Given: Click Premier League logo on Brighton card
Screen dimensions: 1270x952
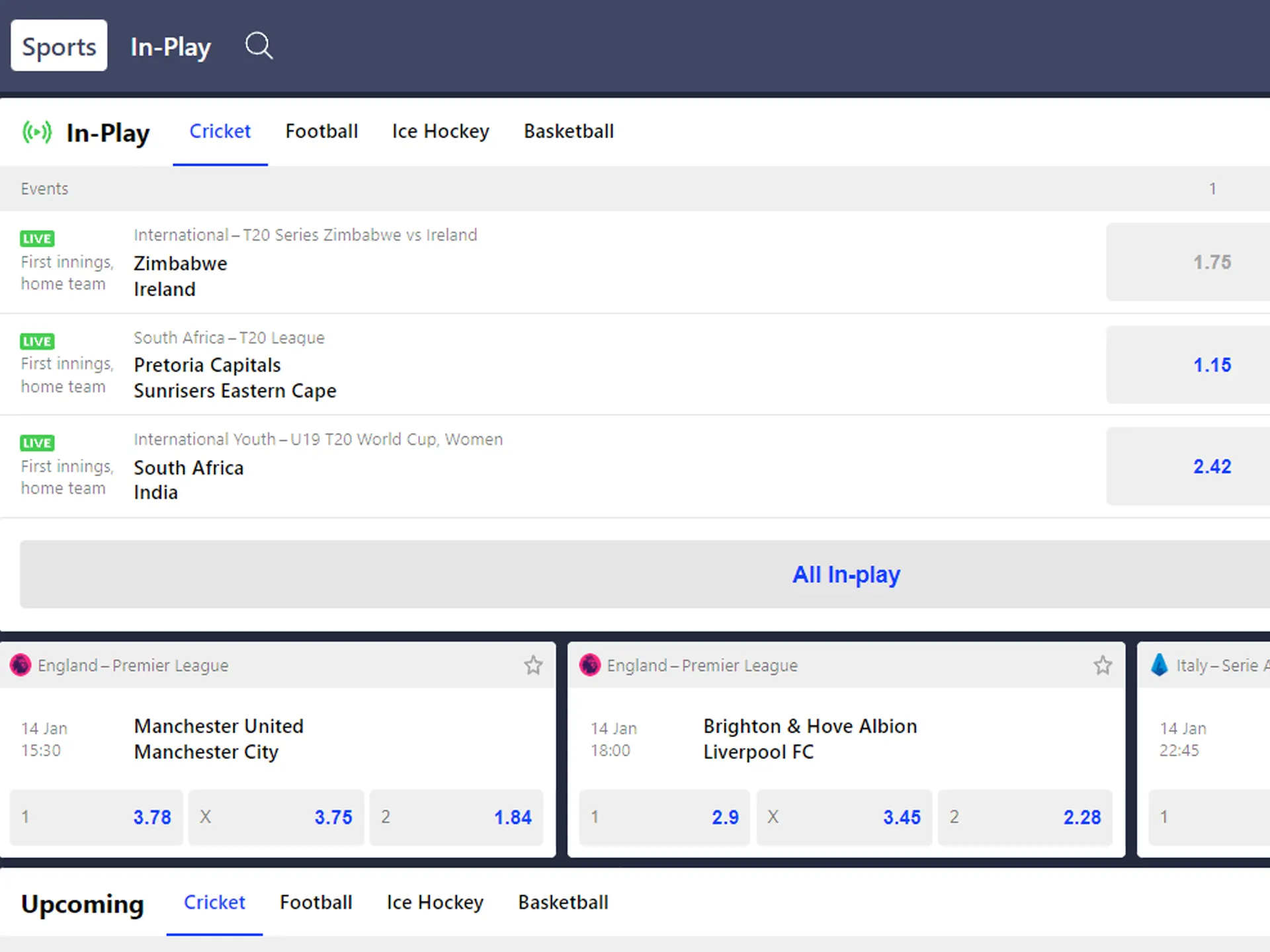Looking at the screenshot, I should pyautogui.click(x=589, y=665).
